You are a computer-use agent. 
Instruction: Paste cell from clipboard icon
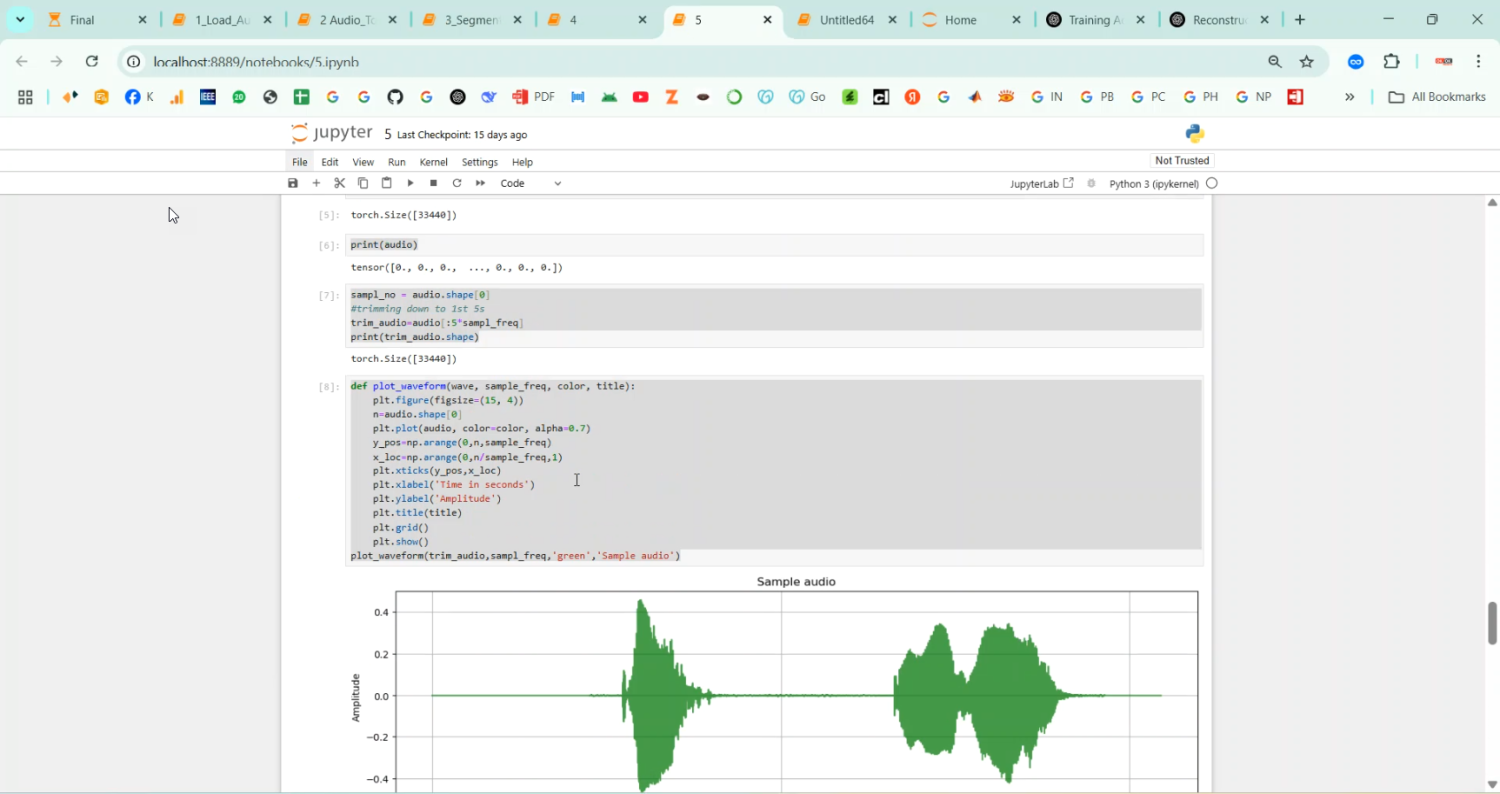pyautogui.click(x=386, y=183)
